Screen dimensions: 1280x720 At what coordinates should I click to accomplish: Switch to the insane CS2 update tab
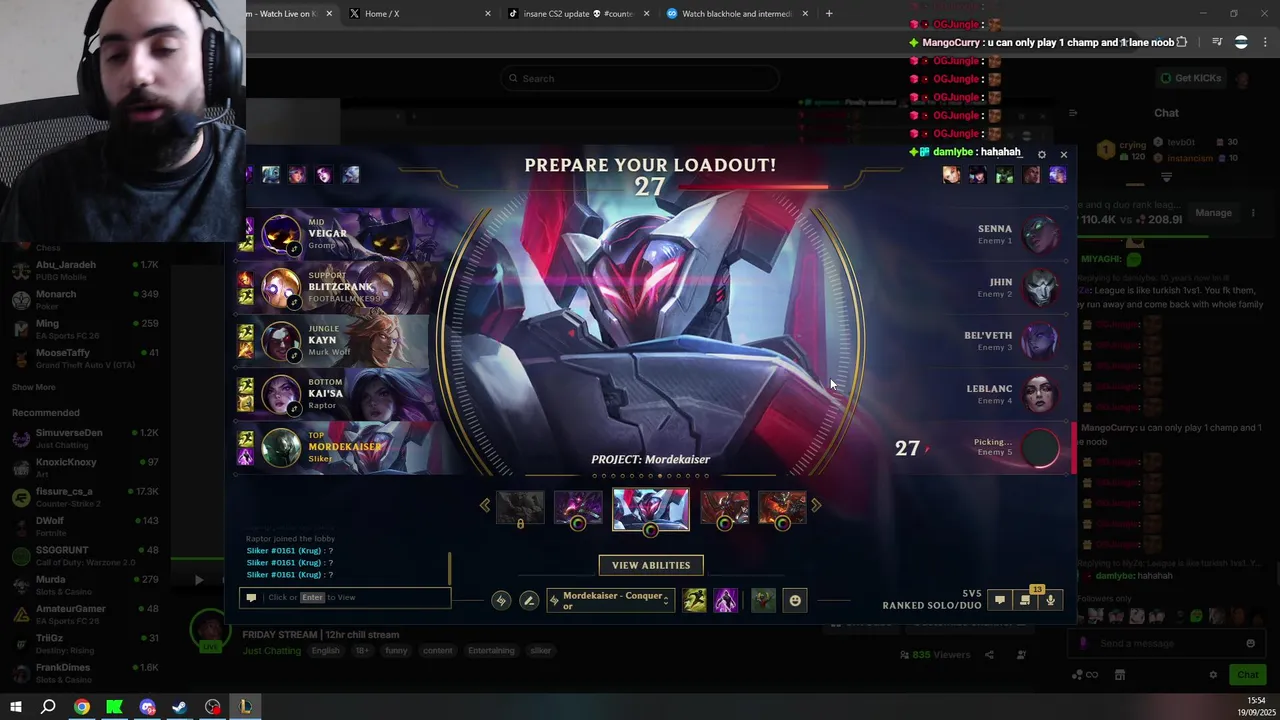(x=577, y=14)
